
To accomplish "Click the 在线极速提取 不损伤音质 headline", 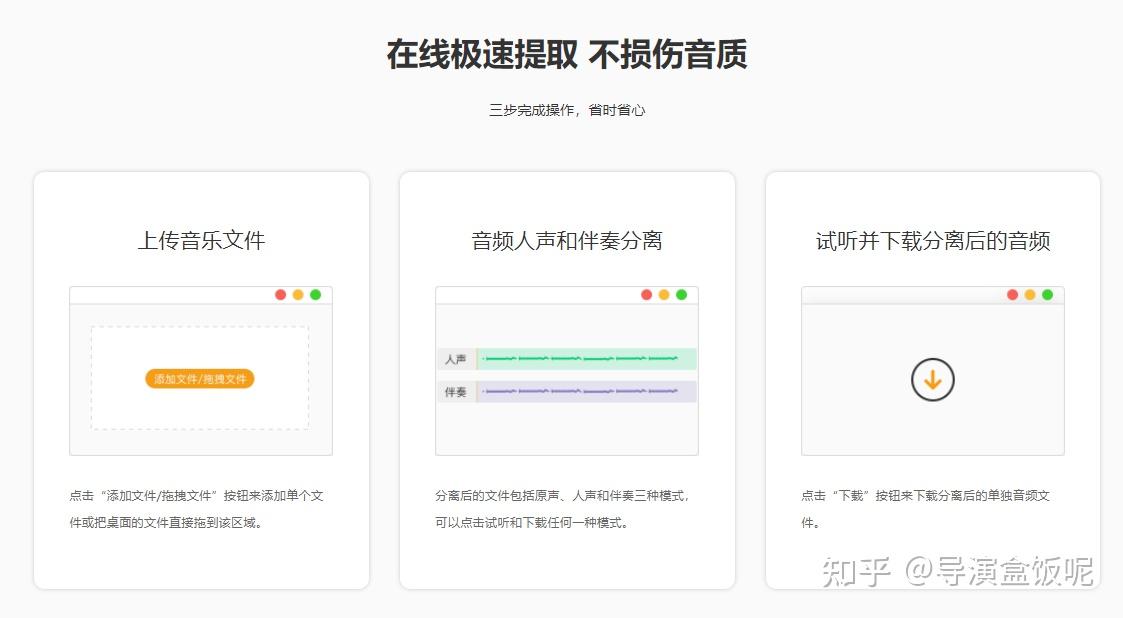I will 566,55.
